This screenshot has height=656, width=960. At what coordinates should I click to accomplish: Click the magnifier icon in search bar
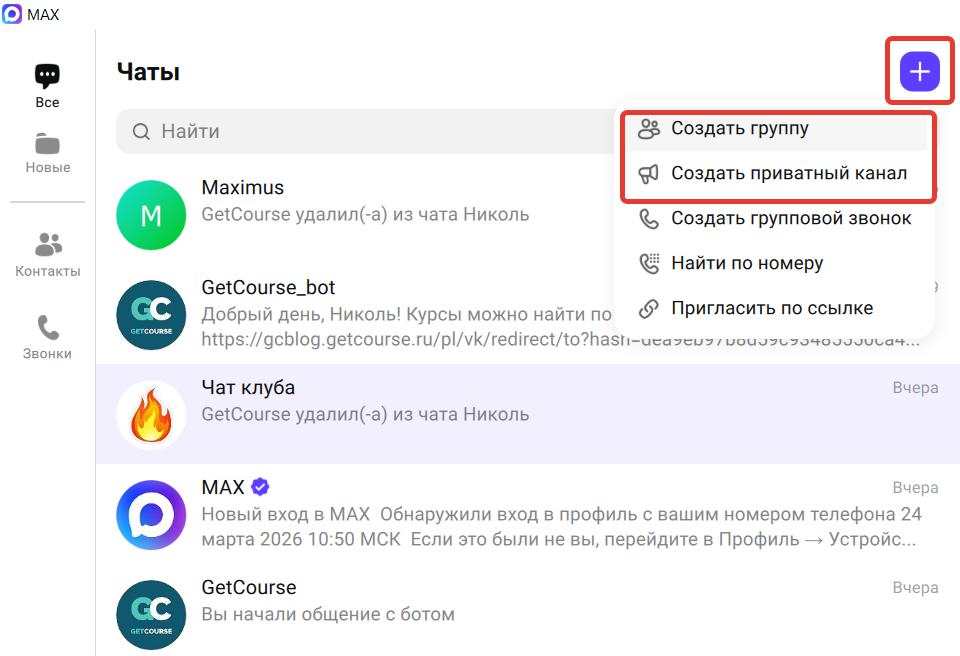[x=143, y=131]
